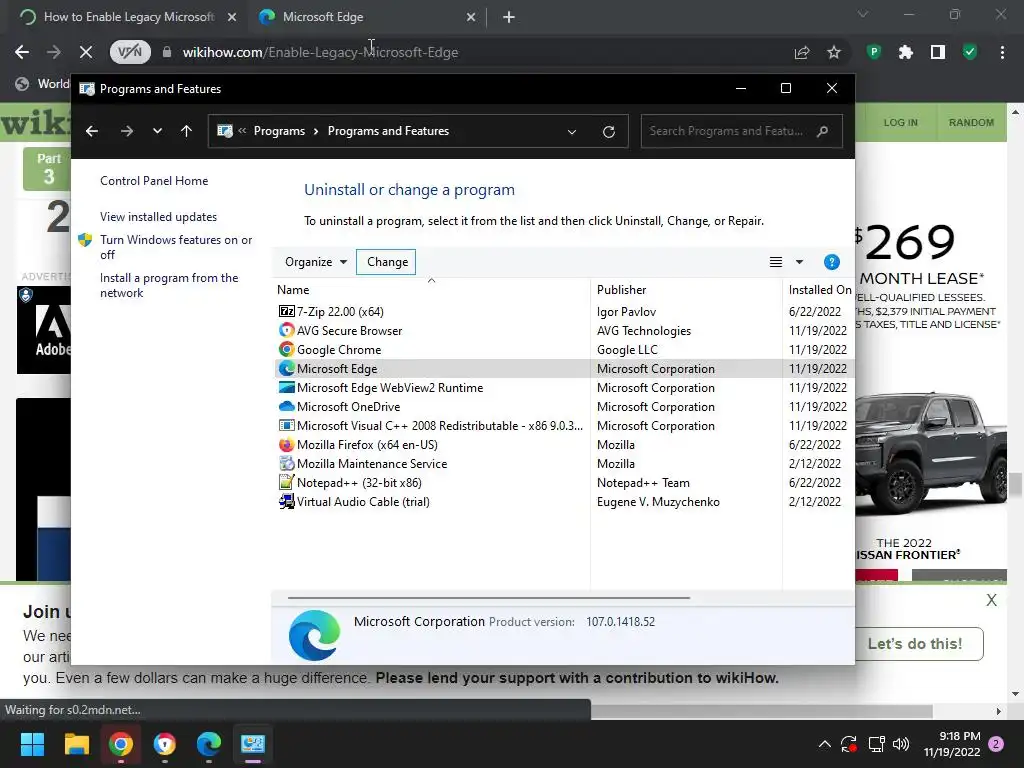
Task: Go up one level in Control Panel
Action: pos(186,131)
